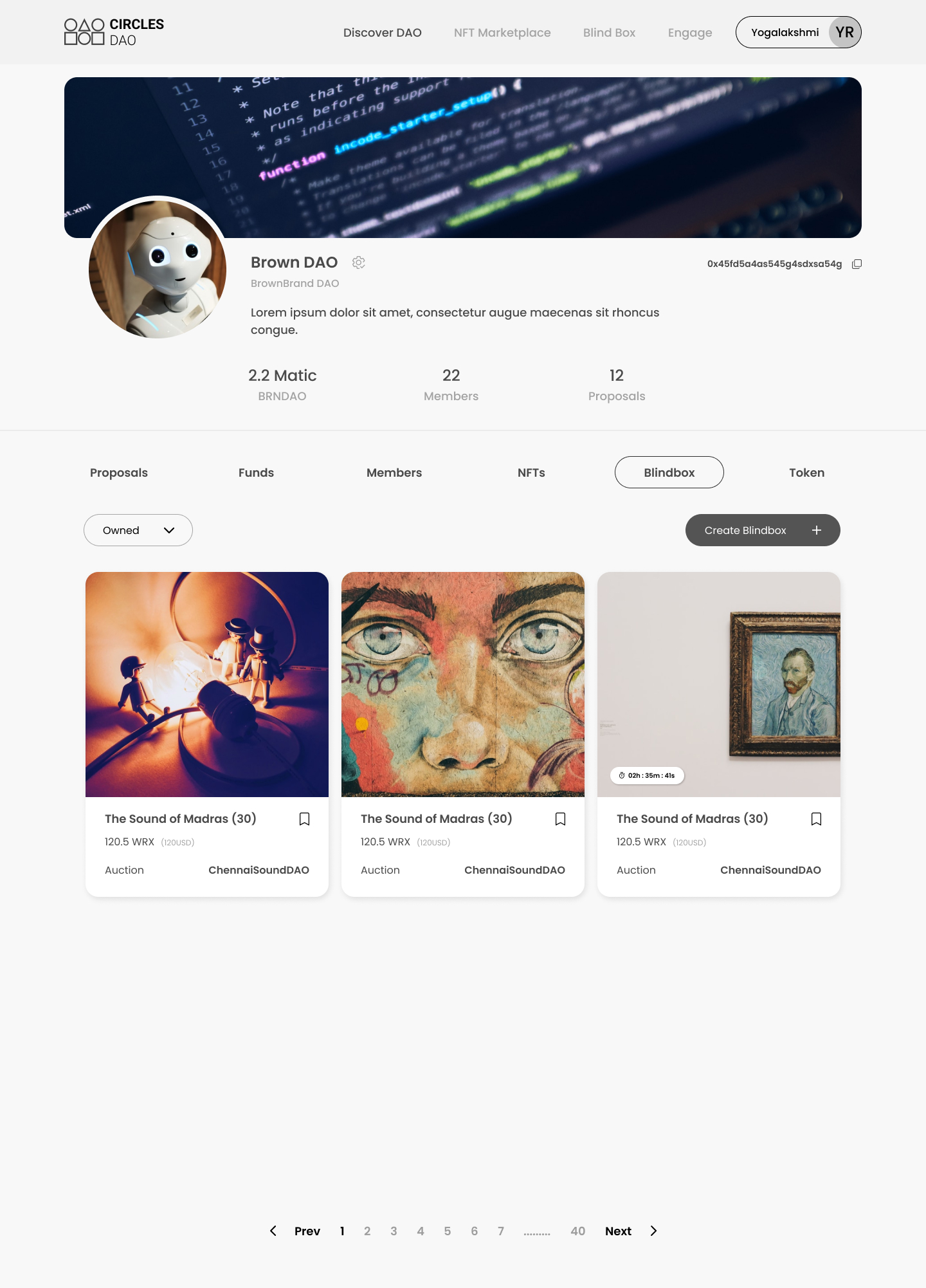Expand the pagination ellipsis pages
Image resolution: width=926 pixels, height=1288 pixels.
(537, 1231)
